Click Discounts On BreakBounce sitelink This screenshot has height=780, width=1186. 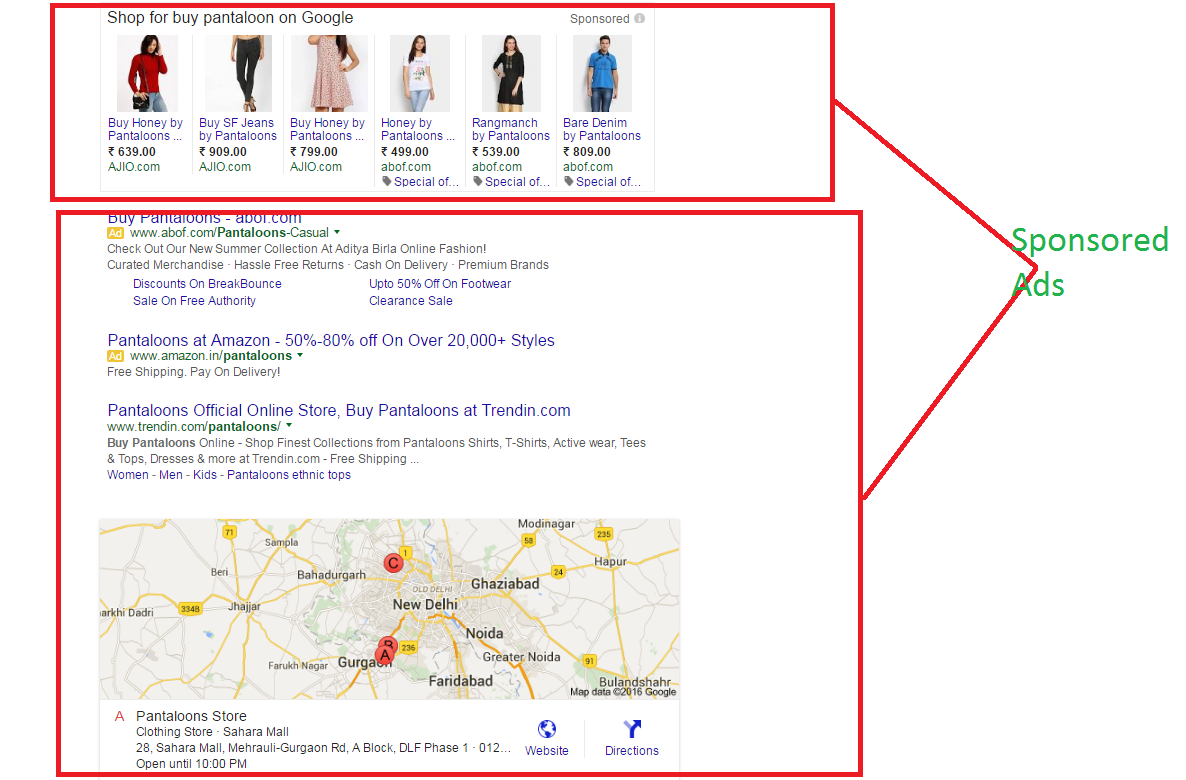(207, 284)
